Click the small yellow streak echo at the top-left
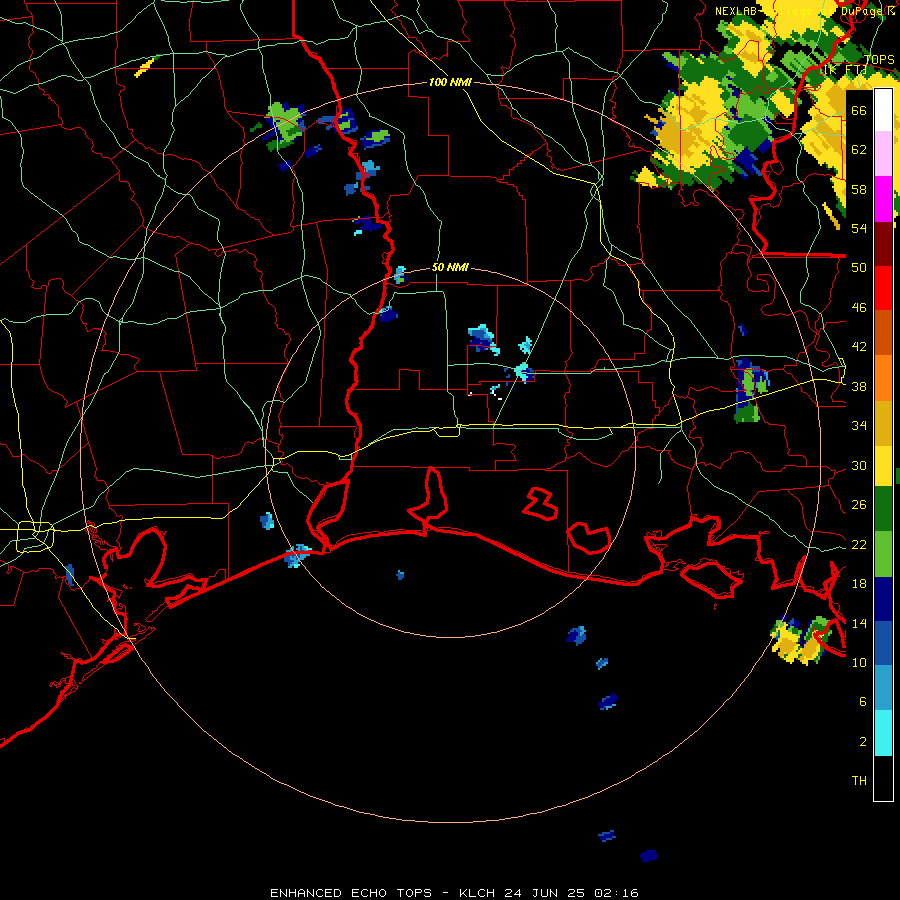The width and height of the screenshot is (900, 900). click(x=145, y=67)
